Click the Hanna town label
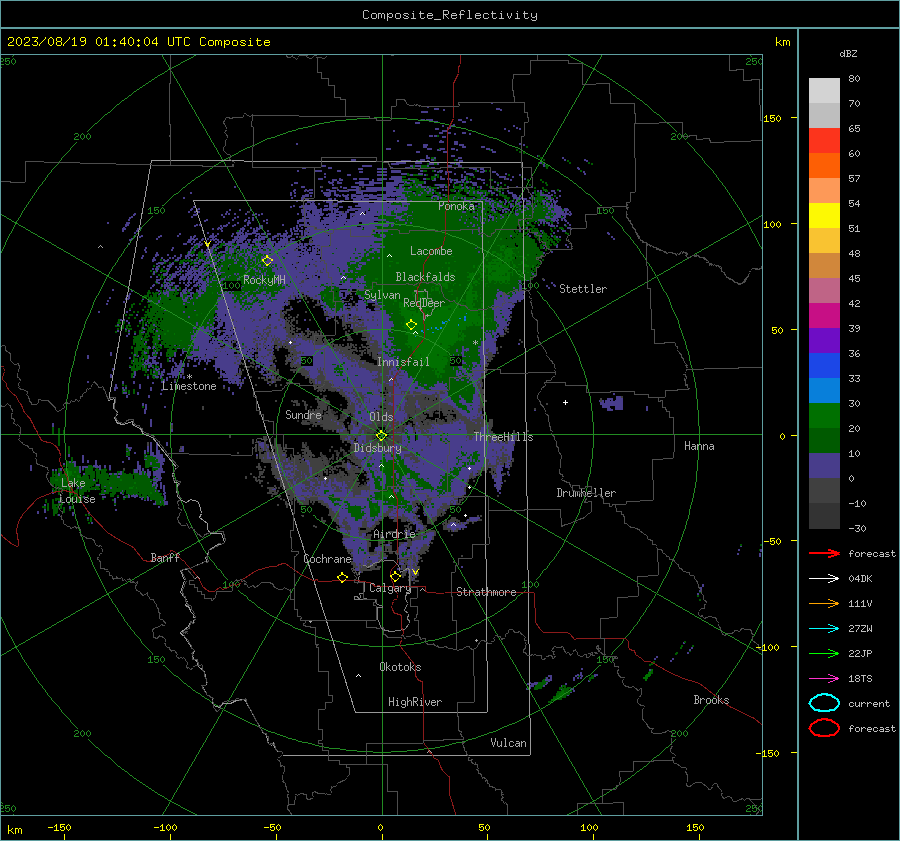Screen dimensions: 900x841 pyautogui.click(x=699, y=446)
